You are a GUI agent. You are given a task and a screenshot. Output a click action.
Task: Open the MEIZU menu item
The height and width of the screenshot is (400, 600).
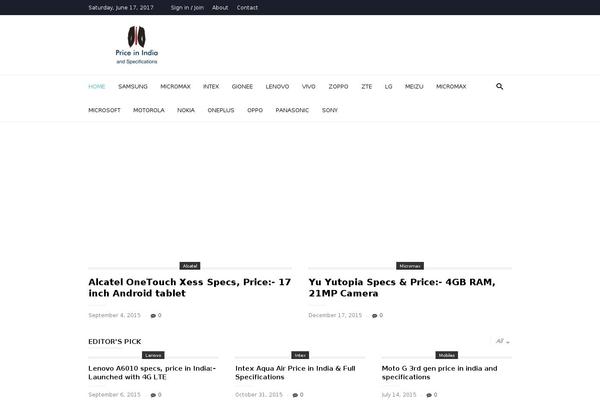coord(414,87)
